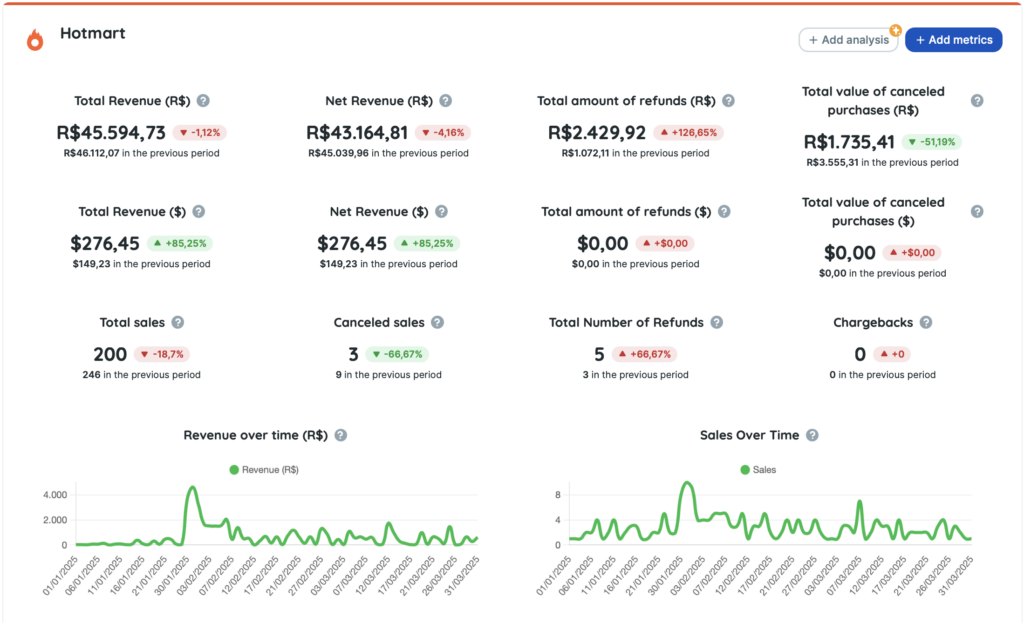Viewport: 1024px width, 623px height.
Task: Open the Net Revenue (R$) help icon
Action: (x=446, y=100)
